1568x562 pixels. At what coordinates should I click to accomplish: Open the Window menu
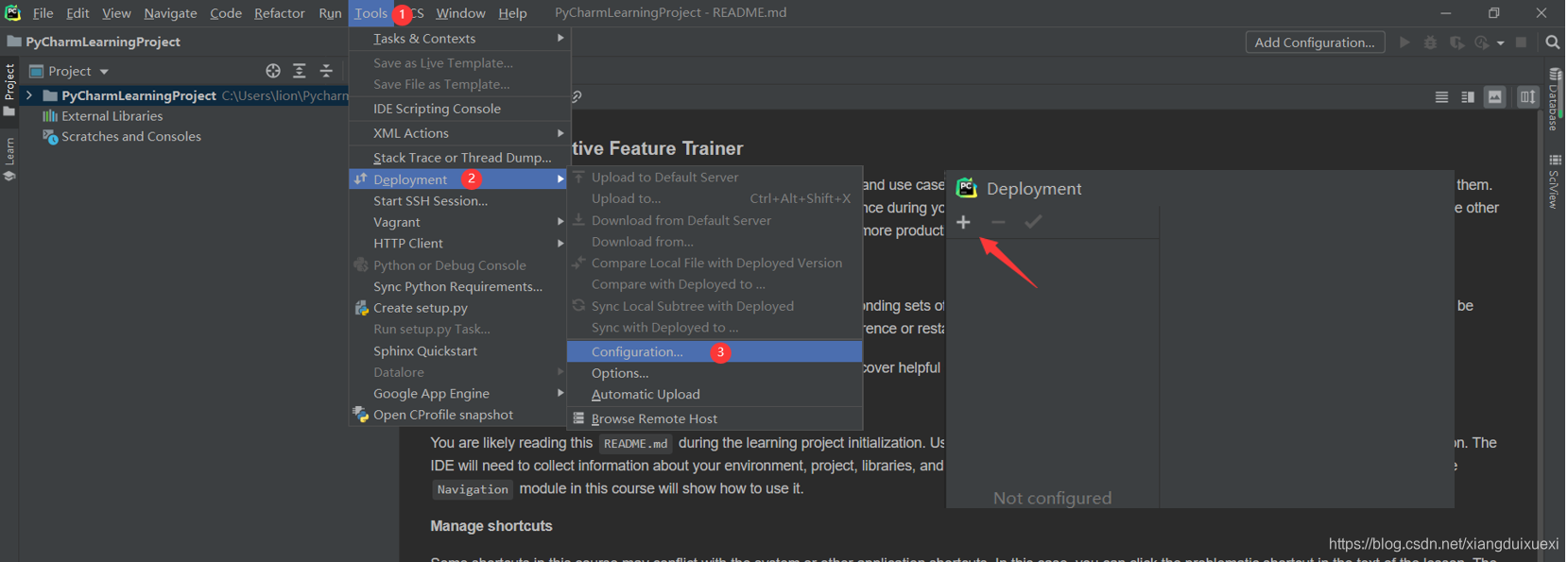[x=460, y=13]
